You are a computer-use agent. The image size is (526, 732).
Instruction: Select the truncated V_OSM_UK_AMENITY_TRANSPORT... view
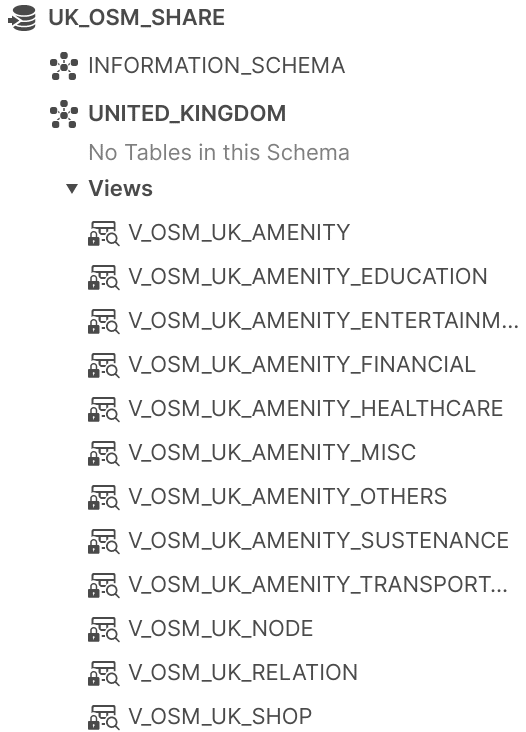318,584
